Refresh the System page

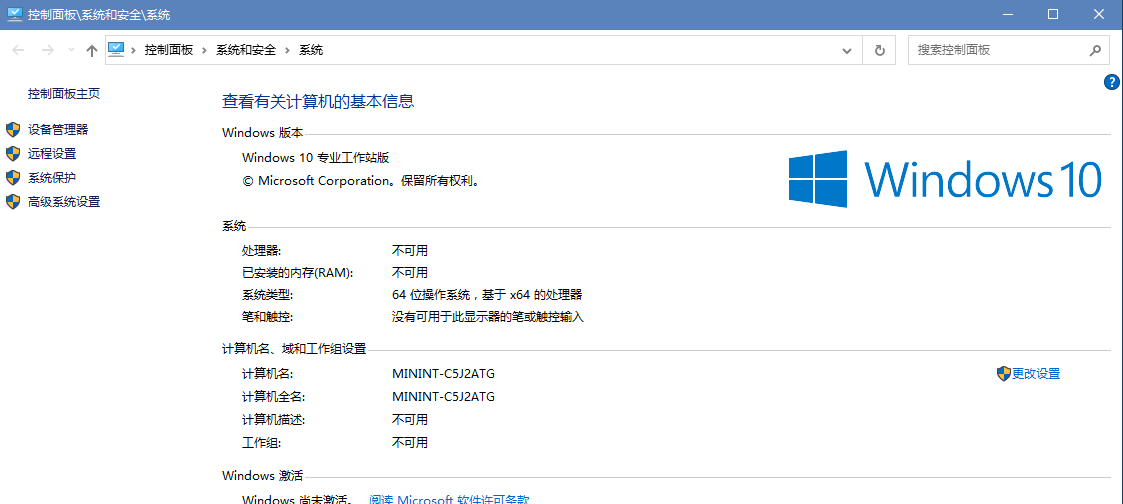click(879, 51)
